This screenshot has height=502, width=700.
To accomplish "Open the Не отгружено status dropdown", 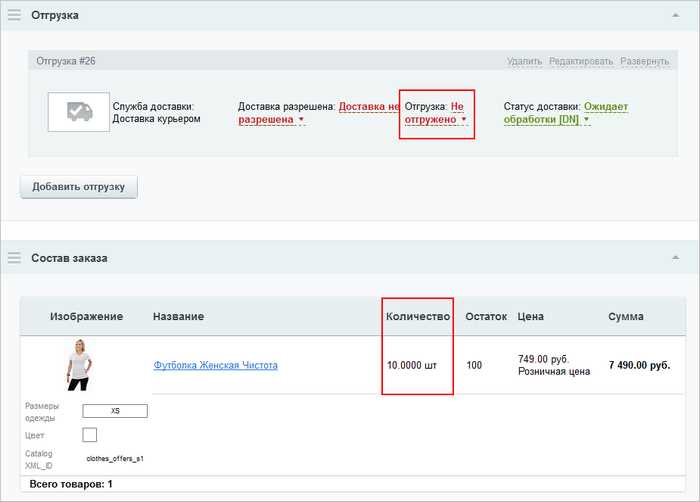I will [463, 119].
